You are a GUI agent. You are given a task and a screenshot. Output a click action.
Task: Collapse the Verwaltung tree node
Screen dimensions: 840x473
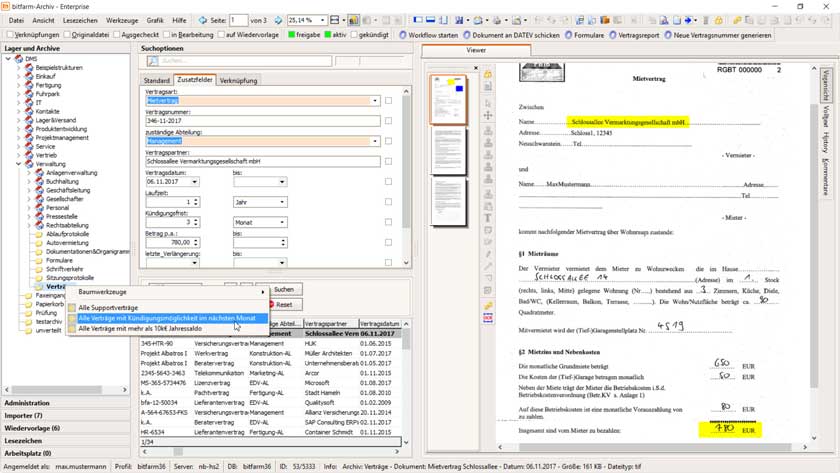19,164
